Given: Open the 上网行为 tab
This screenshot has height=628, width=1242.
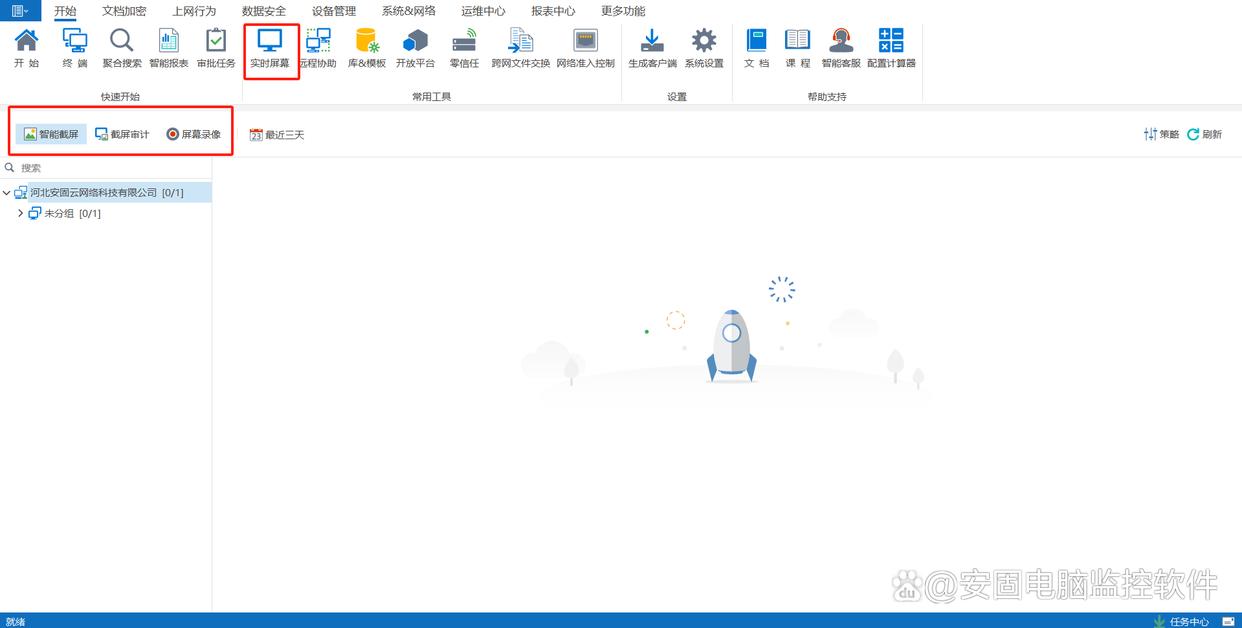Looking at the screenshot, I should point(194,11).
